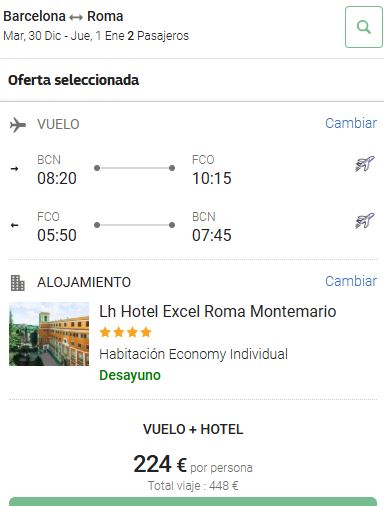
Task: Click the outbound departure time 08:20
Action: click(x=57, y=178)
